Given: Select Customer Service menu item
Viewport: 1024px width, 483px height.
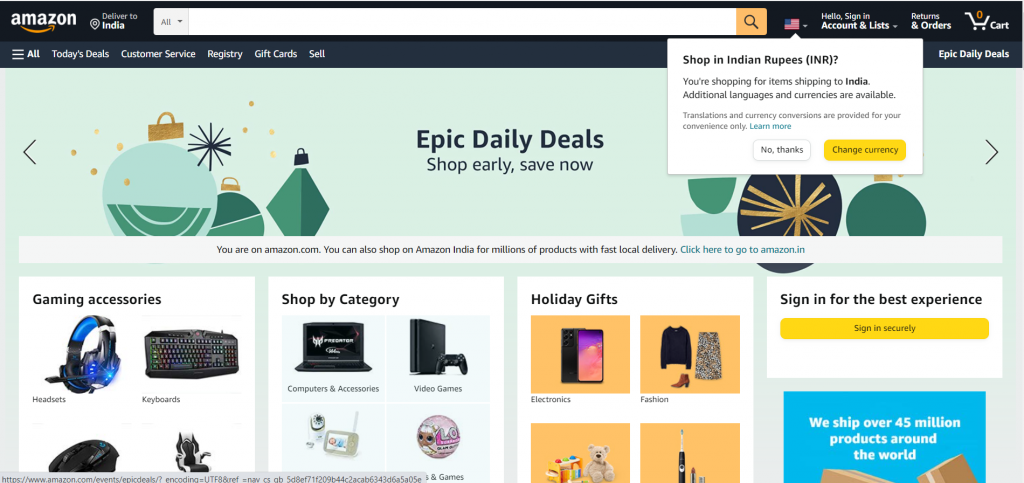Looking at the screenshot, I should pos(158,54).
